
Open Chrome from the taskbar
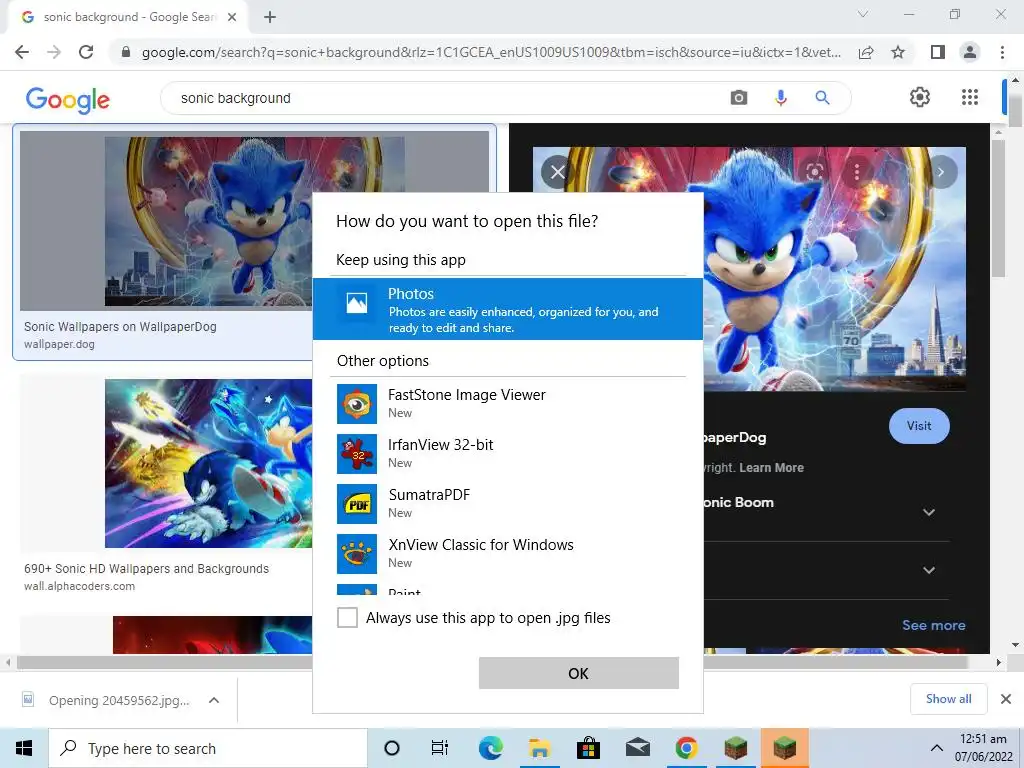(x=686, y=748)
